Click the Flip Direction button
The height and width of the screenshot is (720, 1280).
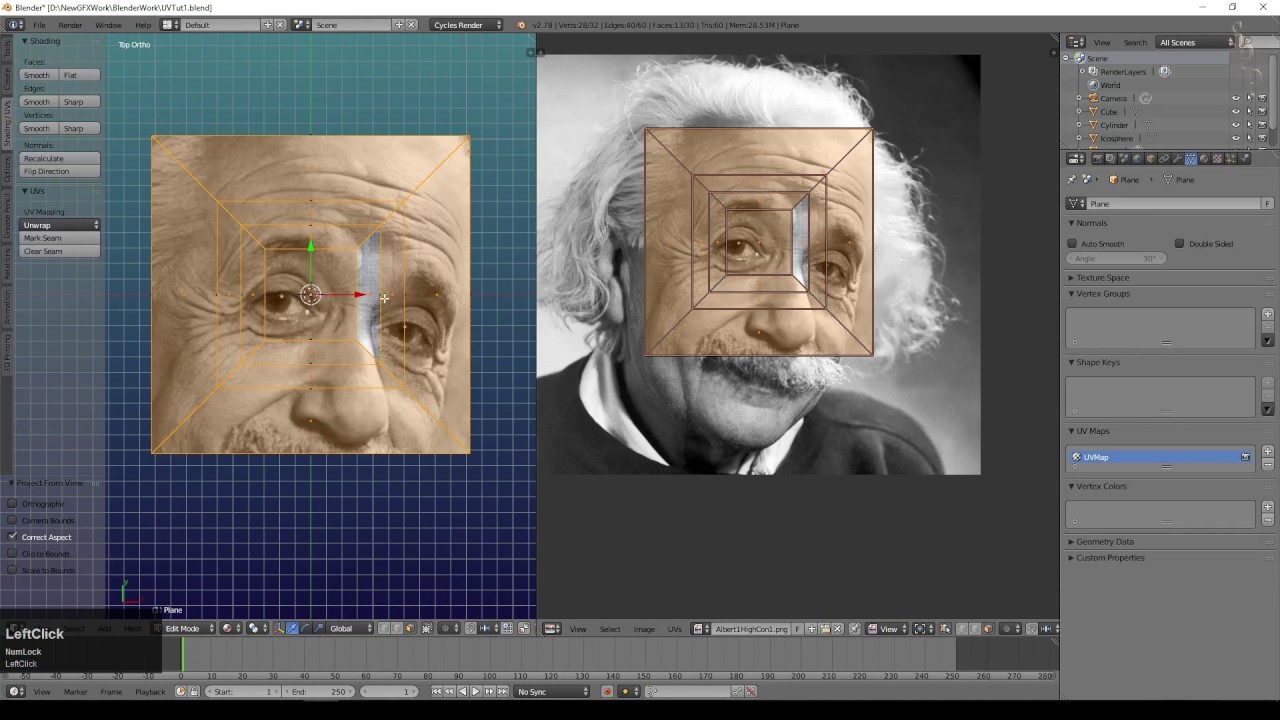pos(60,171)
